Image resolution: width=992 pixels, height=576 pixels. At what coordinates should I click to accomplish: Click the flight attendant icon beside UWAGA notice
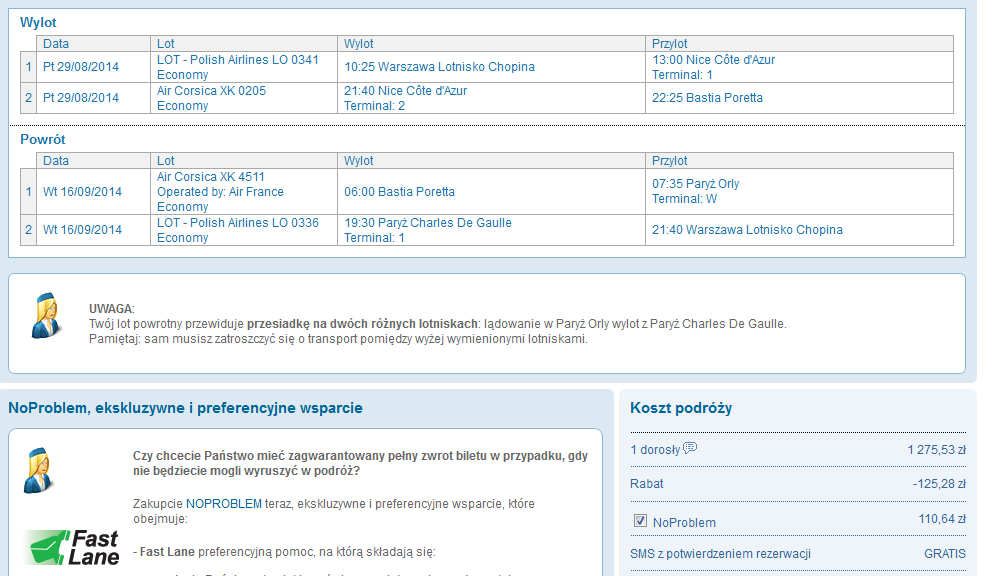click(46, 315)
